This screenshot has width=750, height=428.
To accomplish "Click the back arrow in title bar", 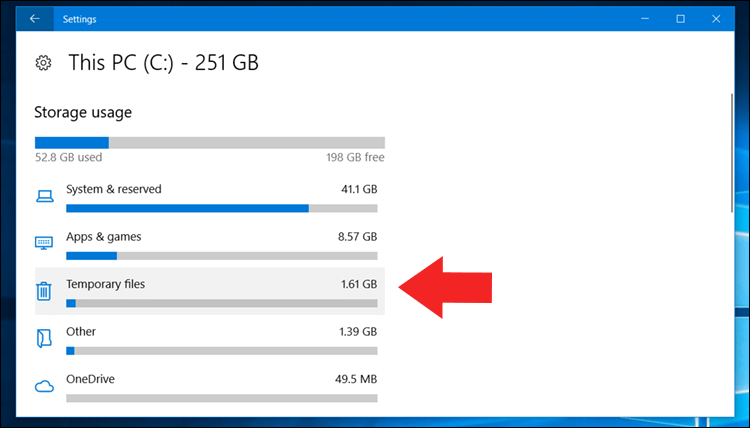I will pos(35,18).
